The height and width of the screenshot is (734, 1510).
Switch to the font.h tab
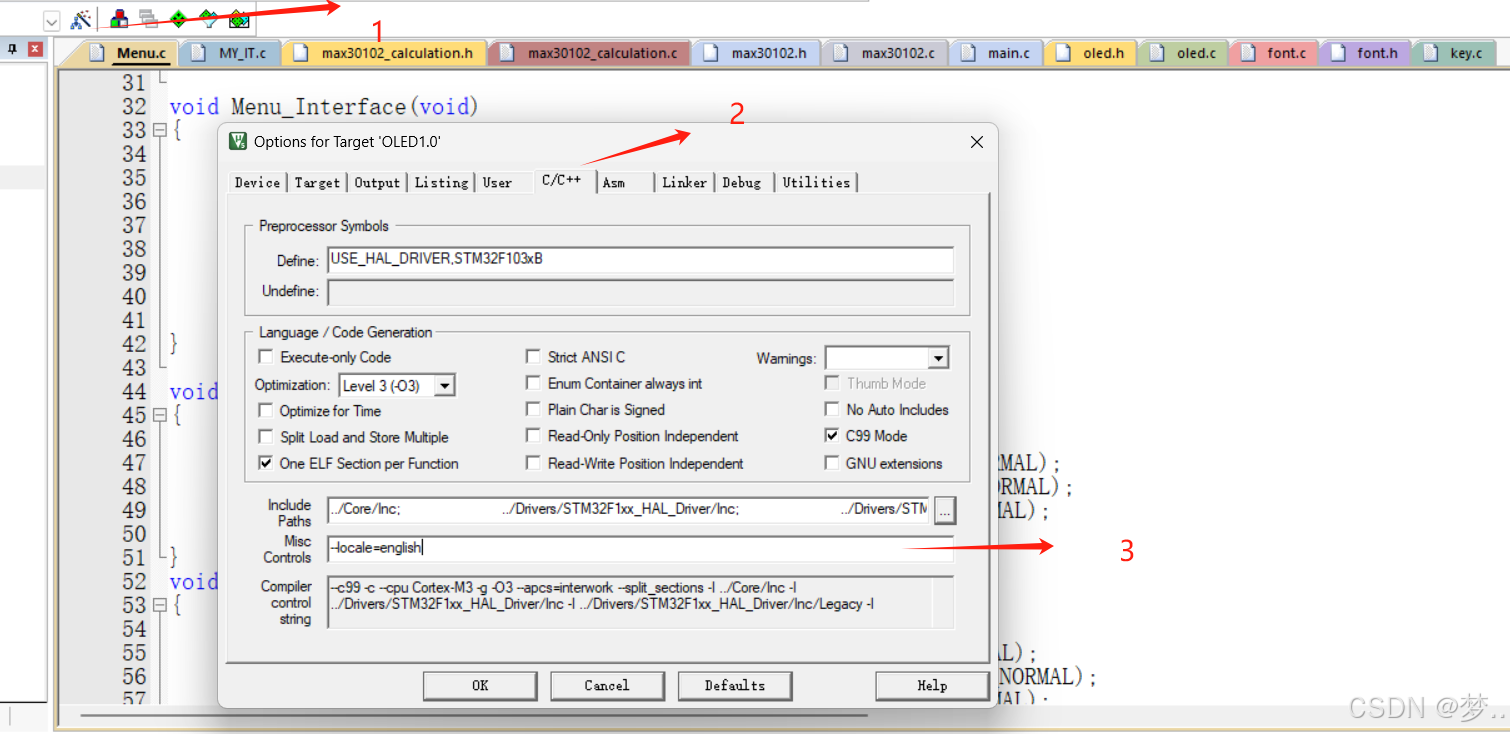[1365, 53]
